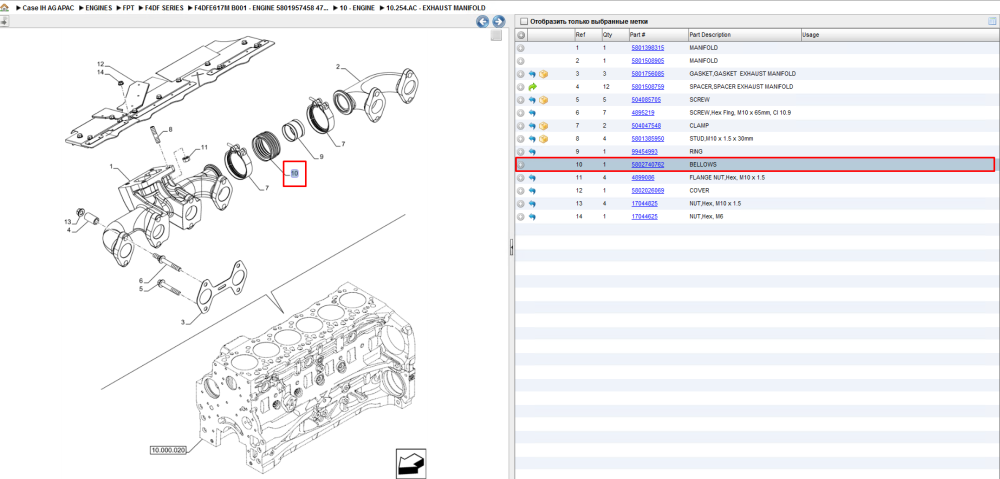Click callout number 8 on the diagram
1000x479 pixels.
point(170,130)
